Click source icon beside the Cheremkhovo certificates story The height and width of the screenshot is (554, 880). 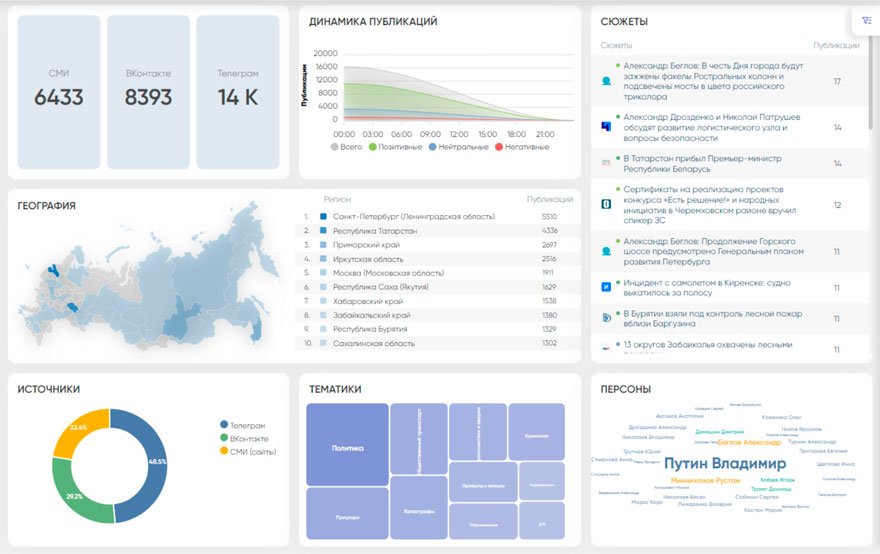pyautogui.click(x=606, y=204)
